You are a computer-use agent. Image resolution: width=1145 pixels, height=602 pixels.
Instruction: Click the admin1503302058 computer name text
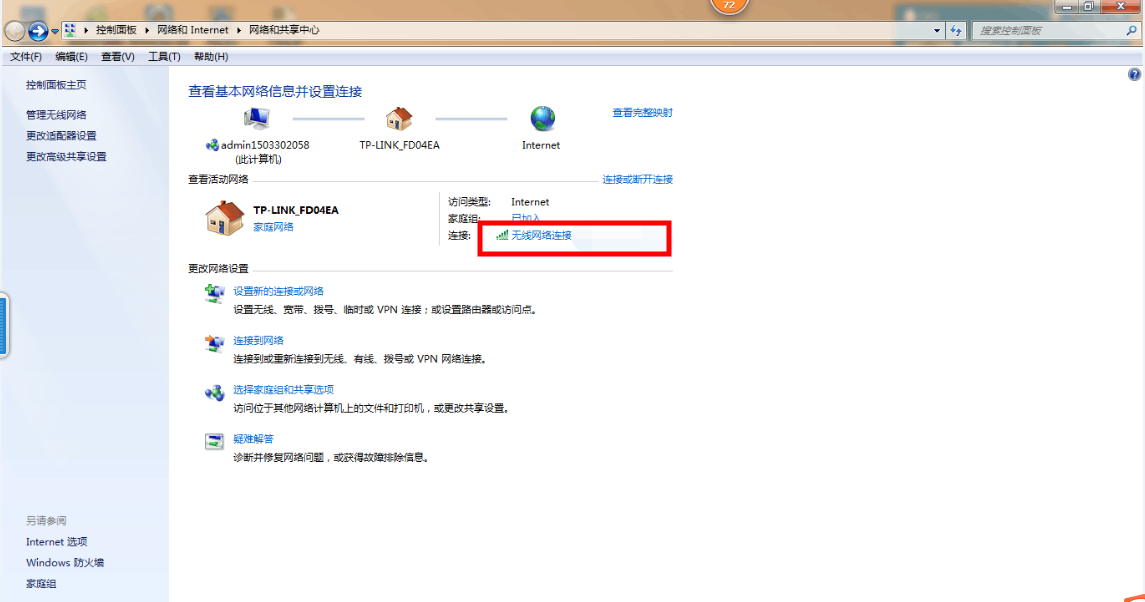coord(265,145)
